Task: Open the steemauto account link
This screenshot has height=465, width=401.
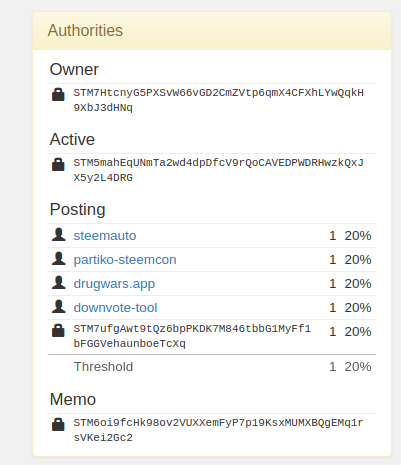Action: 105,236
